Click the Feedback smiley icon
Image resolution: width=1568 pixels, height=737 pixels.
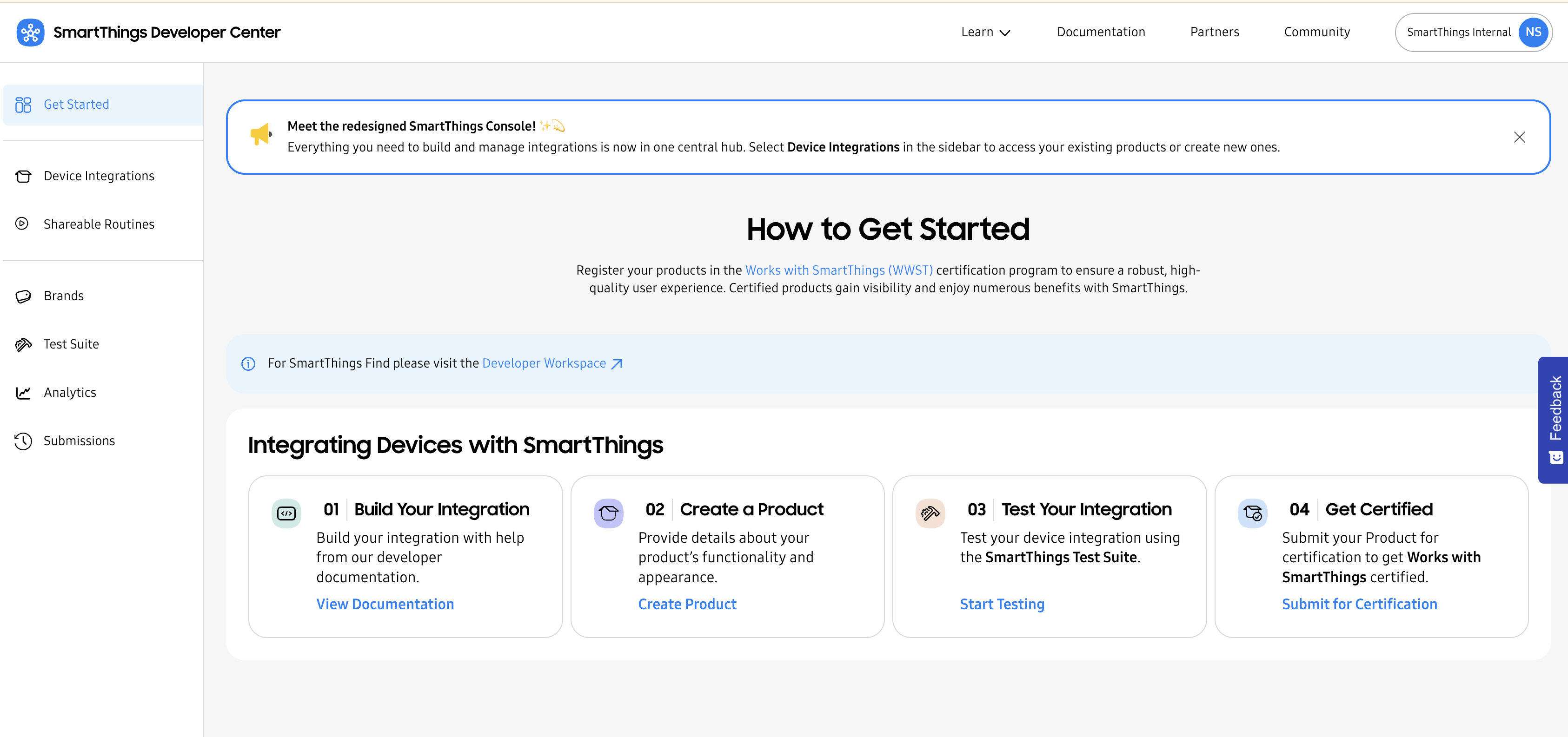[x=1556, y=457]
